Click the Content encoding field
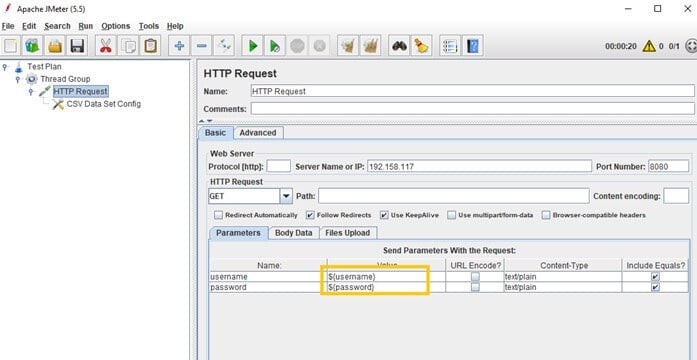 (x=676, y=196)
